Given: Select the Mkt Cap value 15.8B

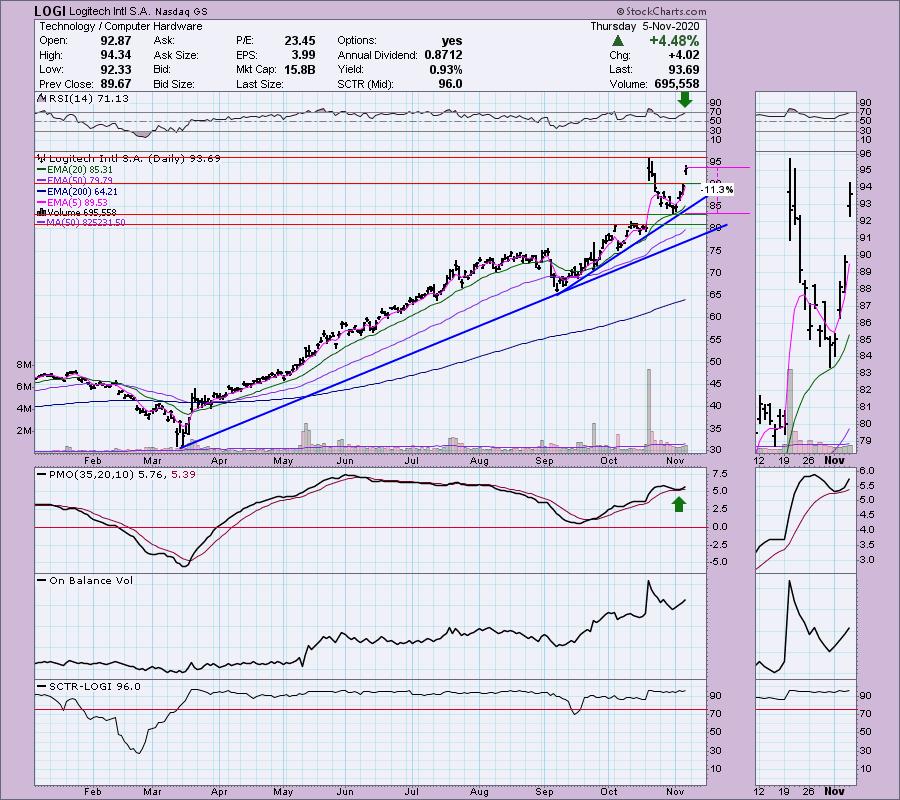Looking at the screenshot, I should pyautogui.click(x=300, y=69).
